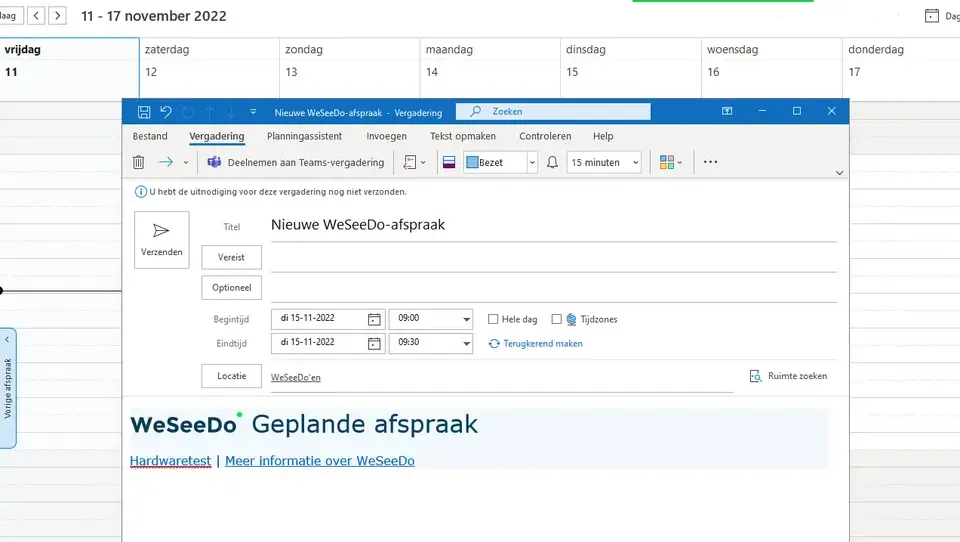Open Eindtijd date calendar picker icon

pyautogui.click(x=374, y=344)
